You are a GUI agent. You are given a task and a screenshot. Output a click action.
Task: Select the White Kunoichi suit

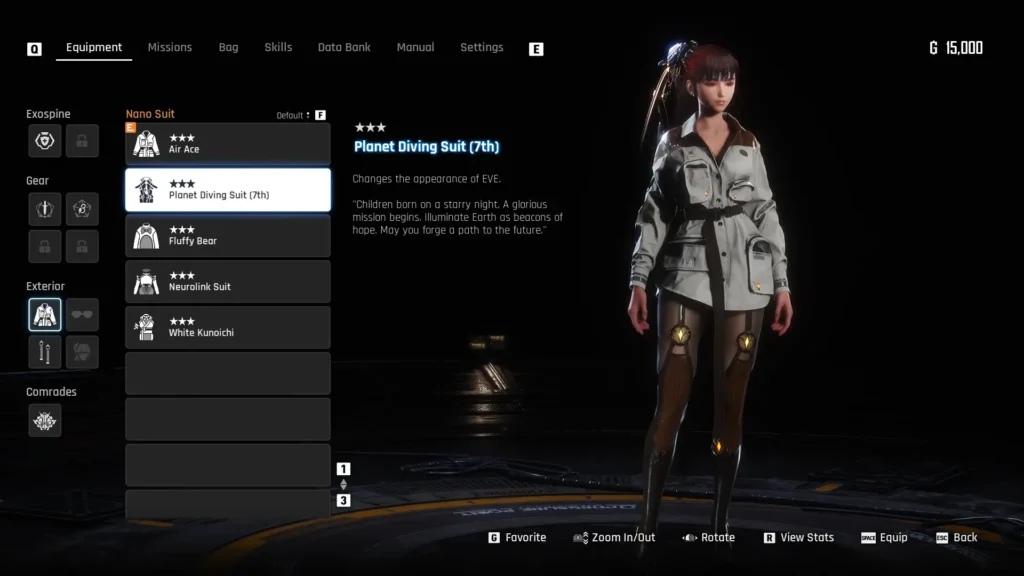[x=228, y=327]
